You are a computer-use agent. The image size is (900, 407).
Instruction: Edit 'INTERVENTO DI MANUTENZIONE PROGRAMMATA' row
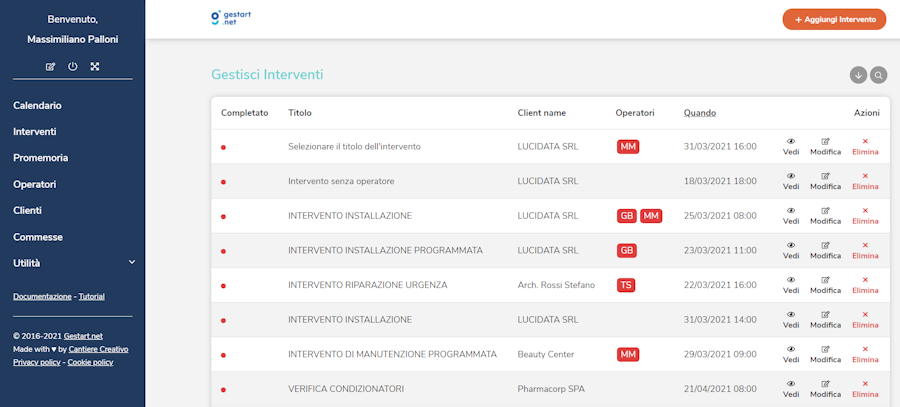point(825,354)
